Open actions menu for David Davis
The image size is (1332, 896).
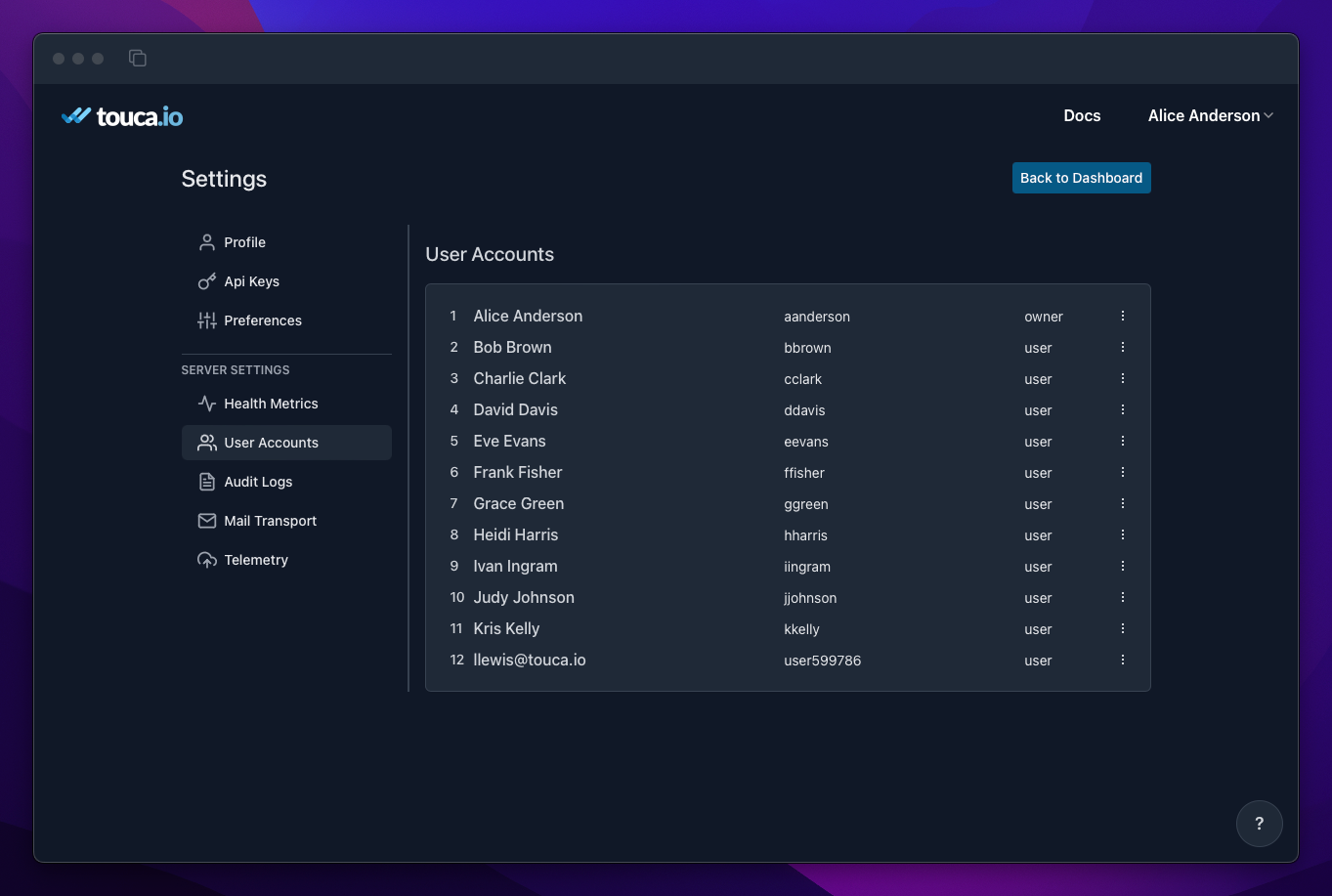[1123, 409]
